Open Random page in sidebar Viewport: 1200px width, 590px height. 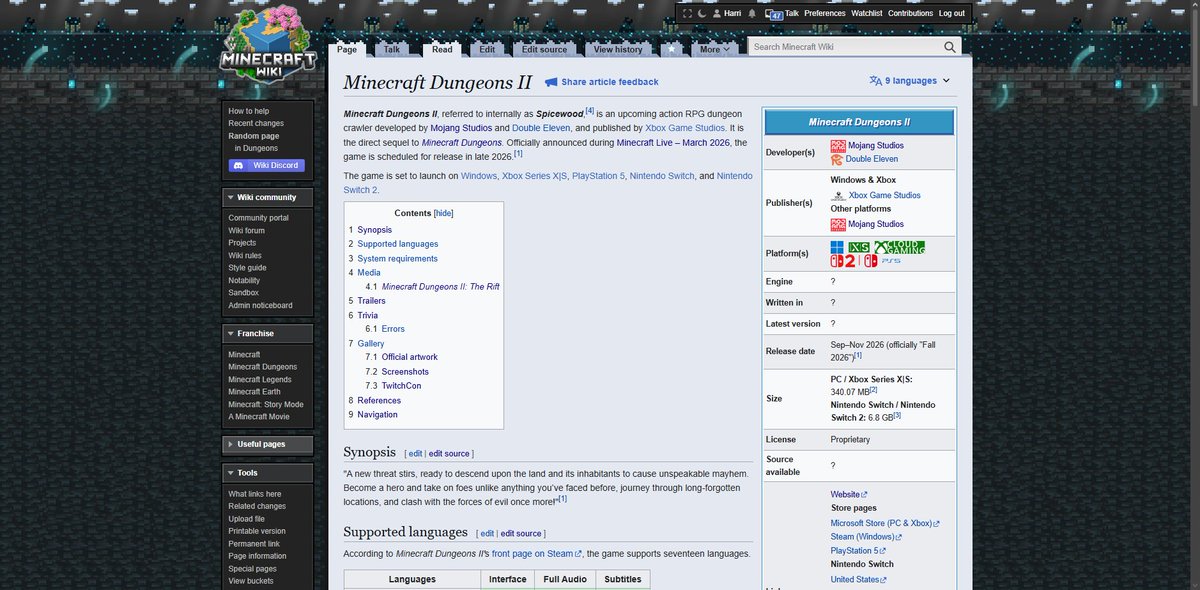[x=254, y=136]
